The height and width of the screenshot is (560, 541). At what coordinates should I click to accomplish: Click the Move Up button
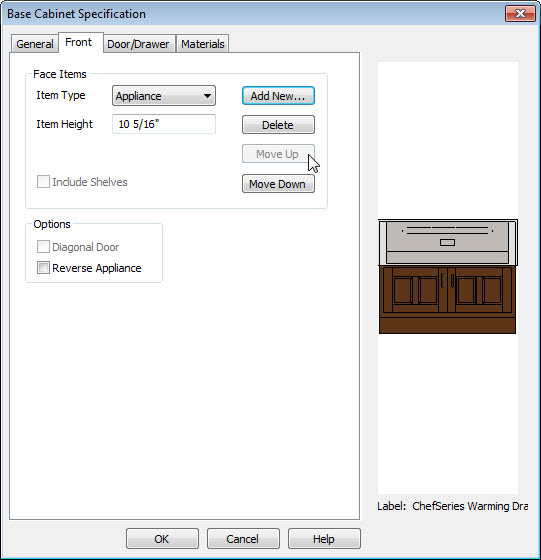[278, 154]
